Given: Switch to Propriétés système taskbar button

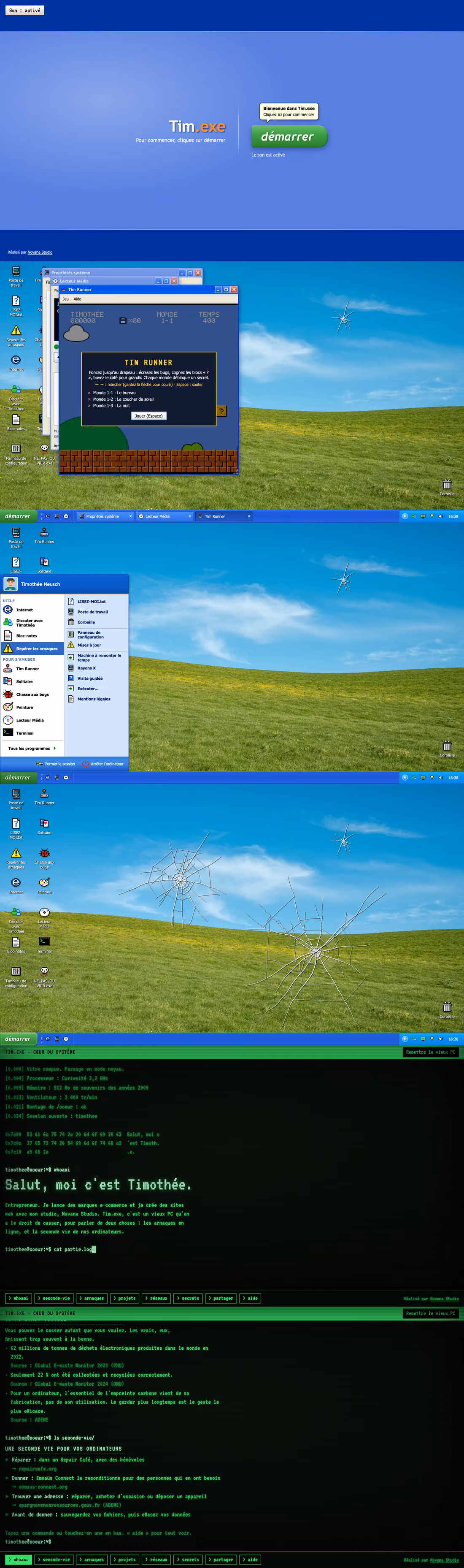Looking at the screenshot, I should pos(106,516).
